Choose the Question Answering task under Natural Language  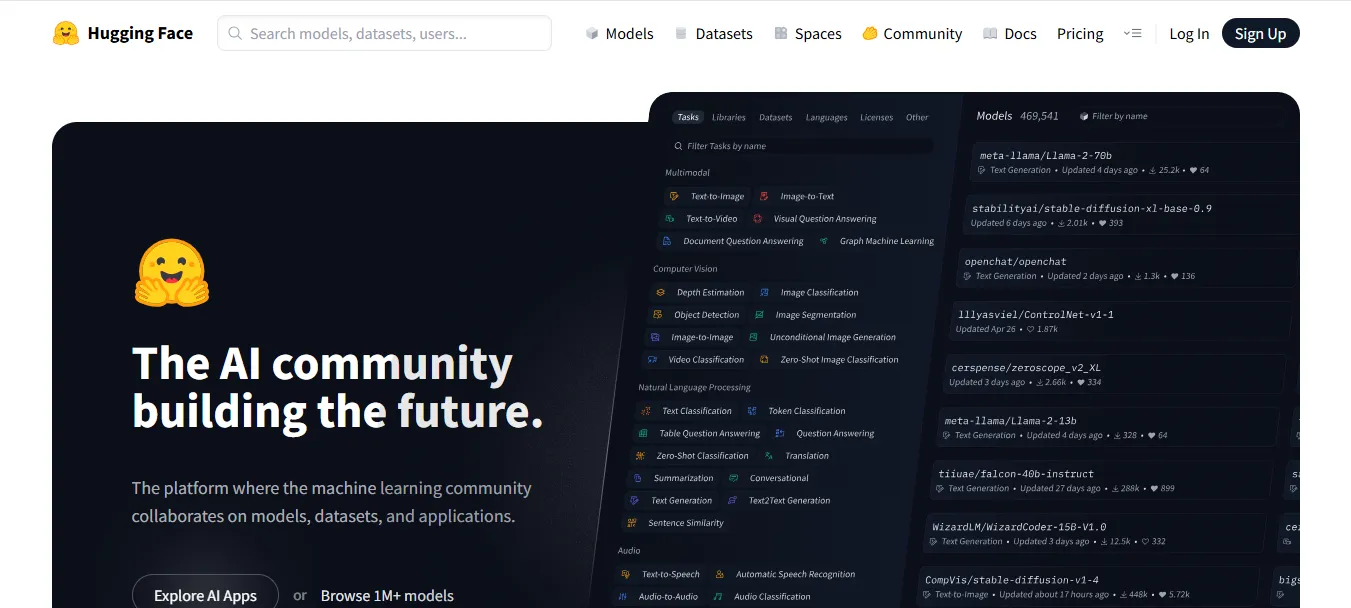(823, 433)
